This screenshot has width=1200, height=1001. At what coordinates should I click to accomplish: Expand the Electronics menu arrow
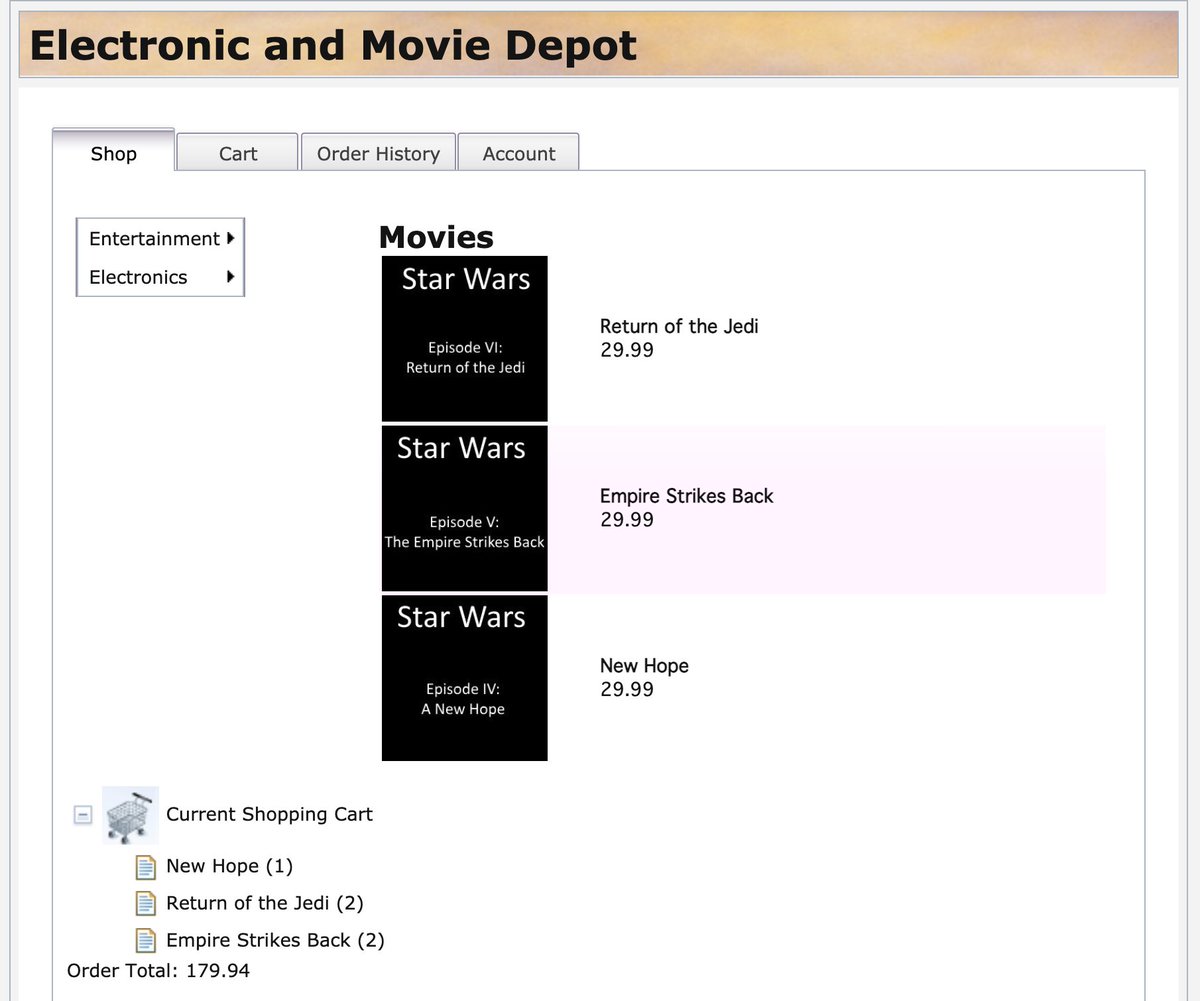pyautogui.click(x=231, y=277)
